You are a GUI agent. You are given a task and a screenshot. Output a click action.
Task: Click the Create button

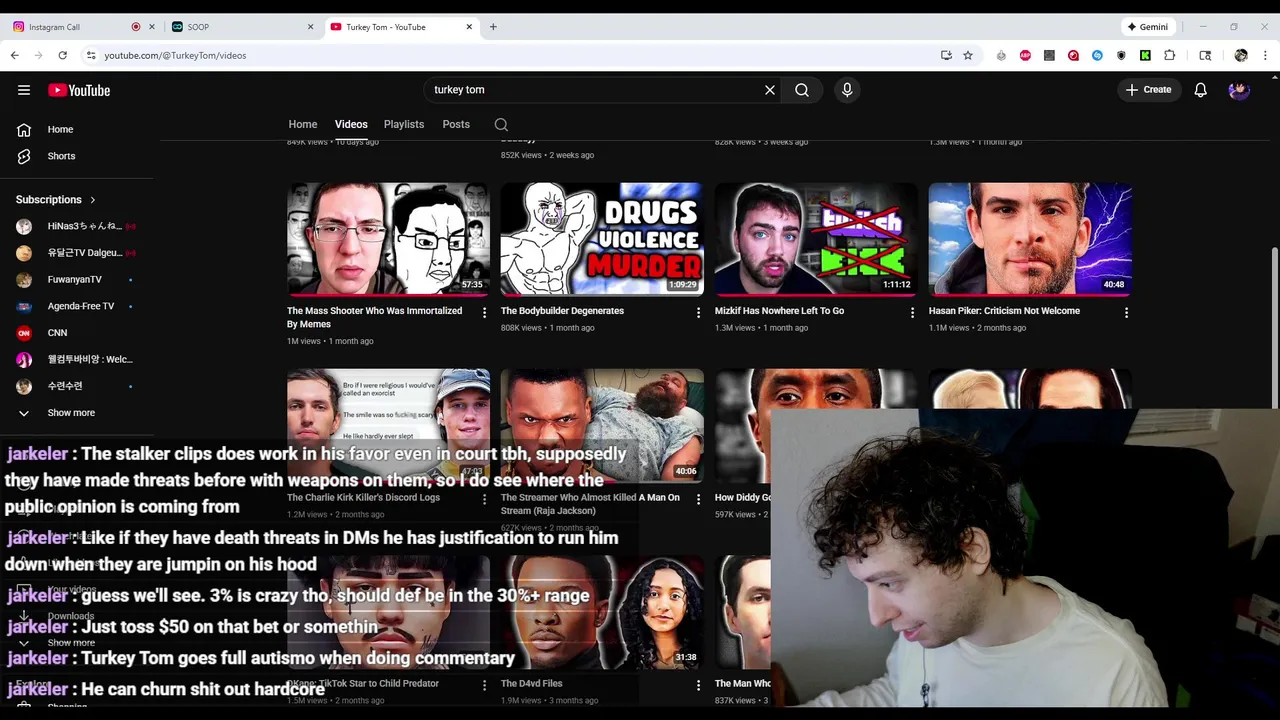1148,90
